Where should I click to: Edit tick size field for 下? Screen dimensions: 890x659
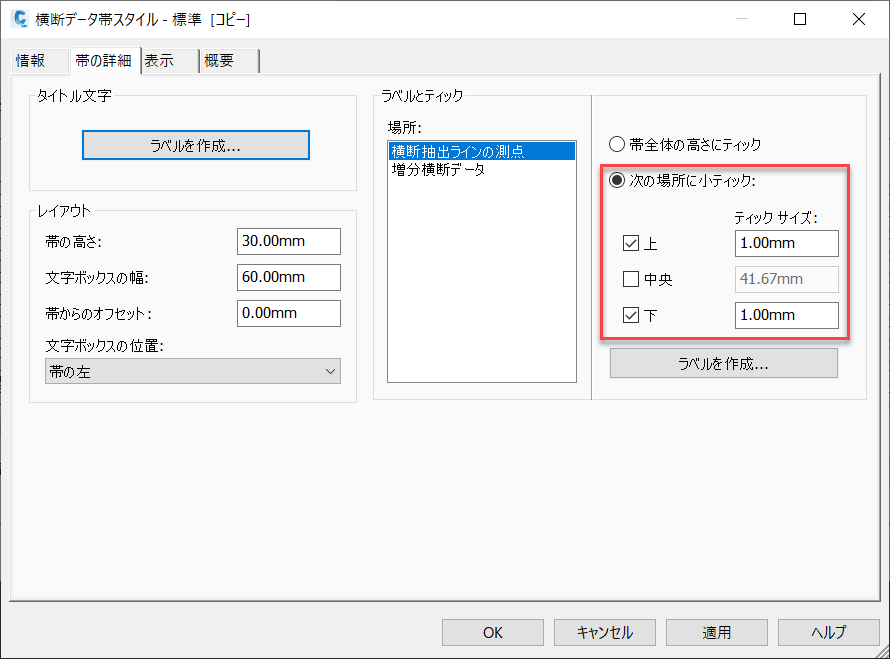coord(787,315)
